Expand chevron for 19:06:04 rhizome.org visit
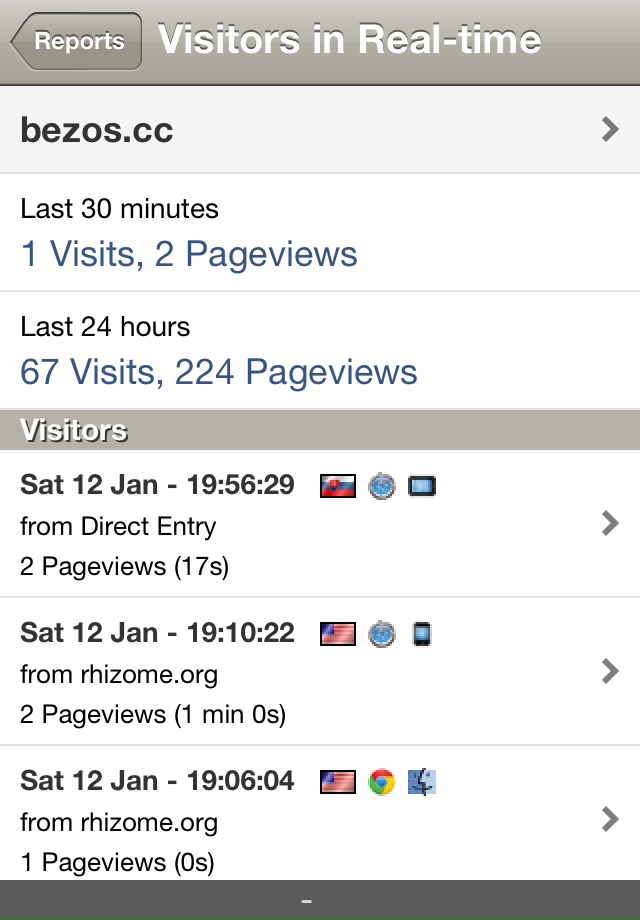The height and width of the screenshot is (920, 640). point(610,819)
